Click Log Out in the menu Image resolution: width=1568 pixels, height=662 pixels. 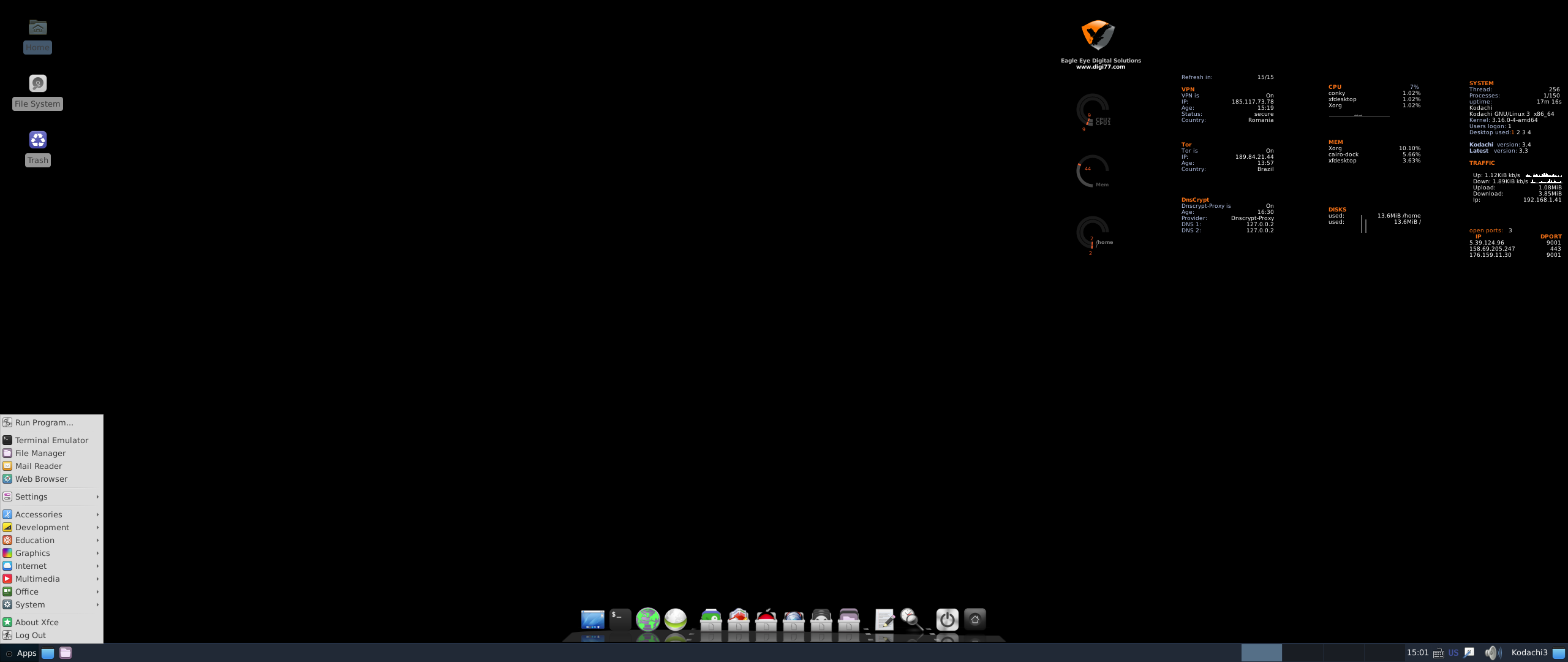31,635
